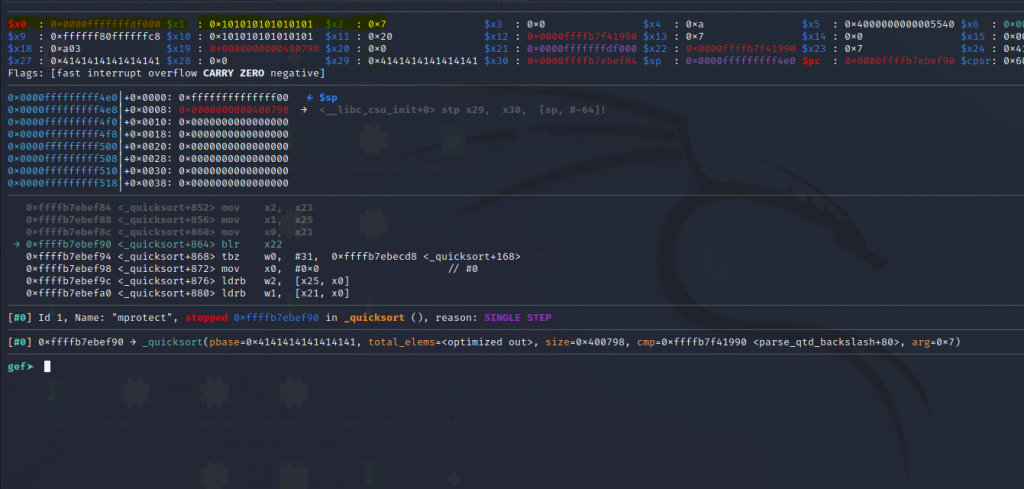Click the green current-instruction arrow beside blr
Image resolution: width=1024 pixels, height=489 pixels.
17,244
